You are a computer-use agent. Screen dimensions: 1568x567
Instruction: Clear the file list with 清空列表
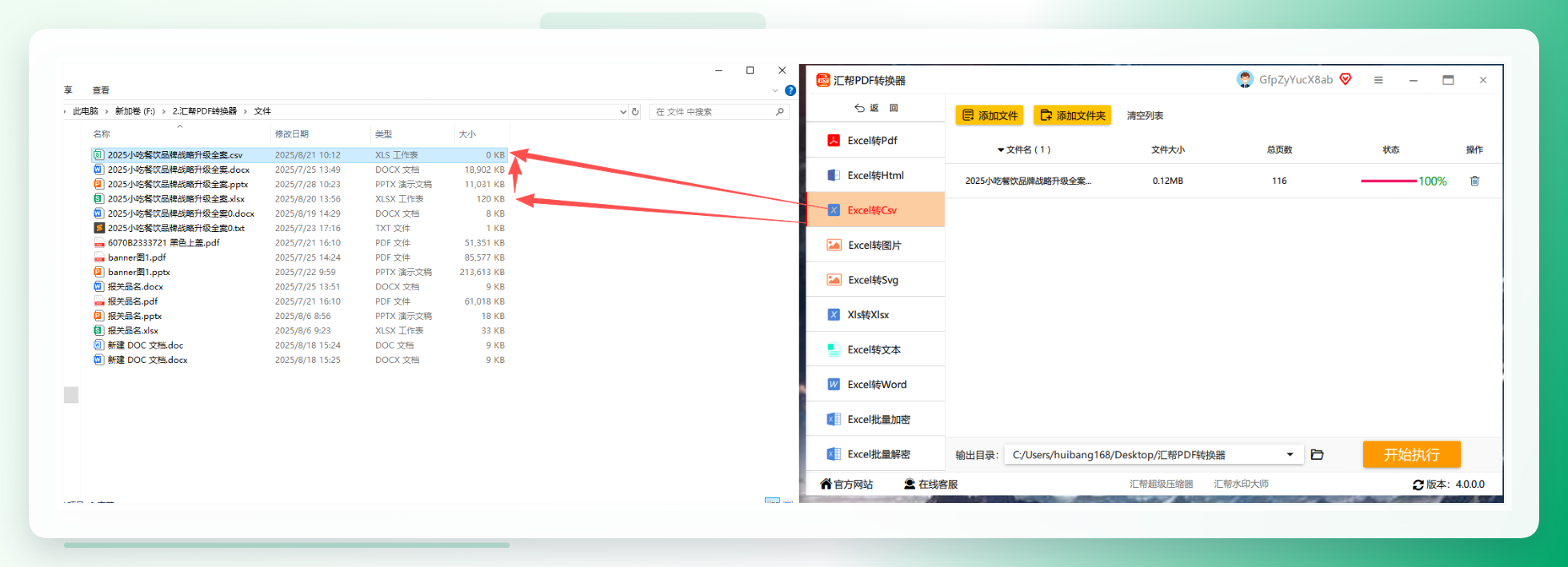pos(1145,115)
